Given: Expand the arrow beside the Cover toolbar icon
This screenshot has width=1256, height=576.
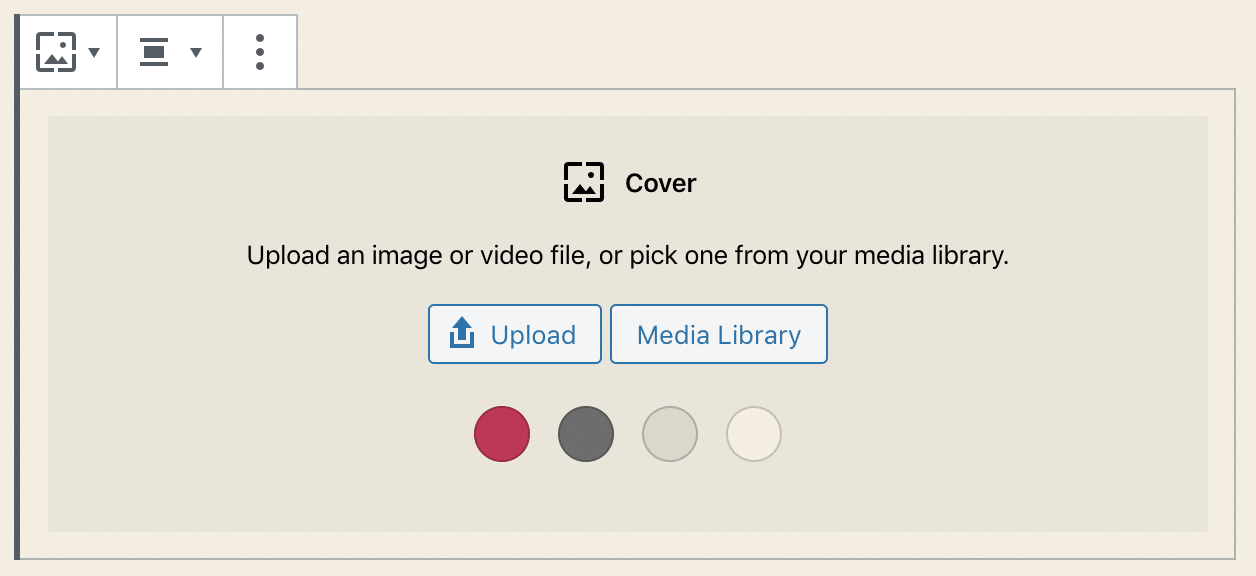Looking at the screenshot, I should tap(95, 52).
